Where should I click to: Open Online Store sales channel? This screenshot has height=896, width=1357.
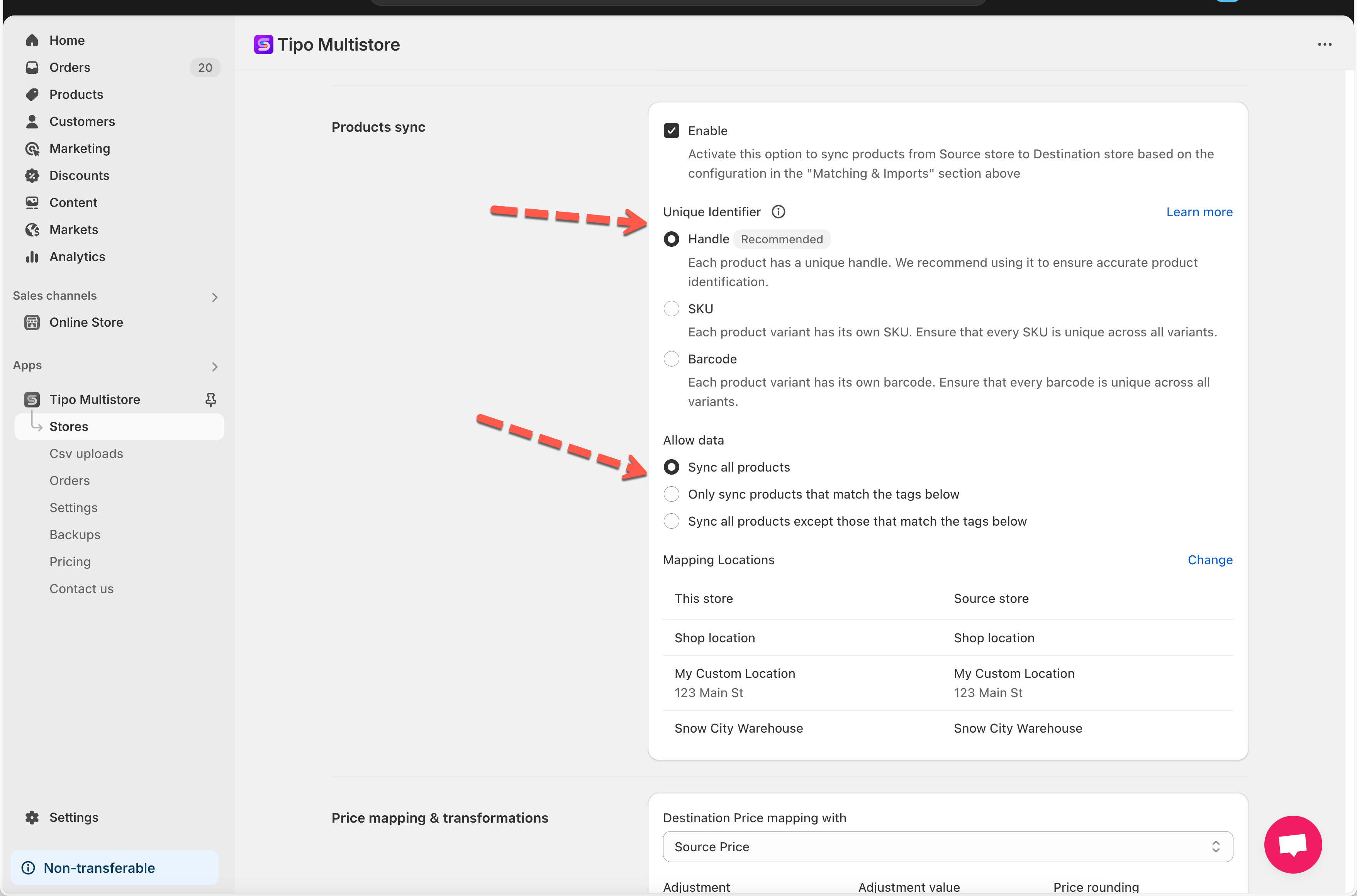coord(86,322)
